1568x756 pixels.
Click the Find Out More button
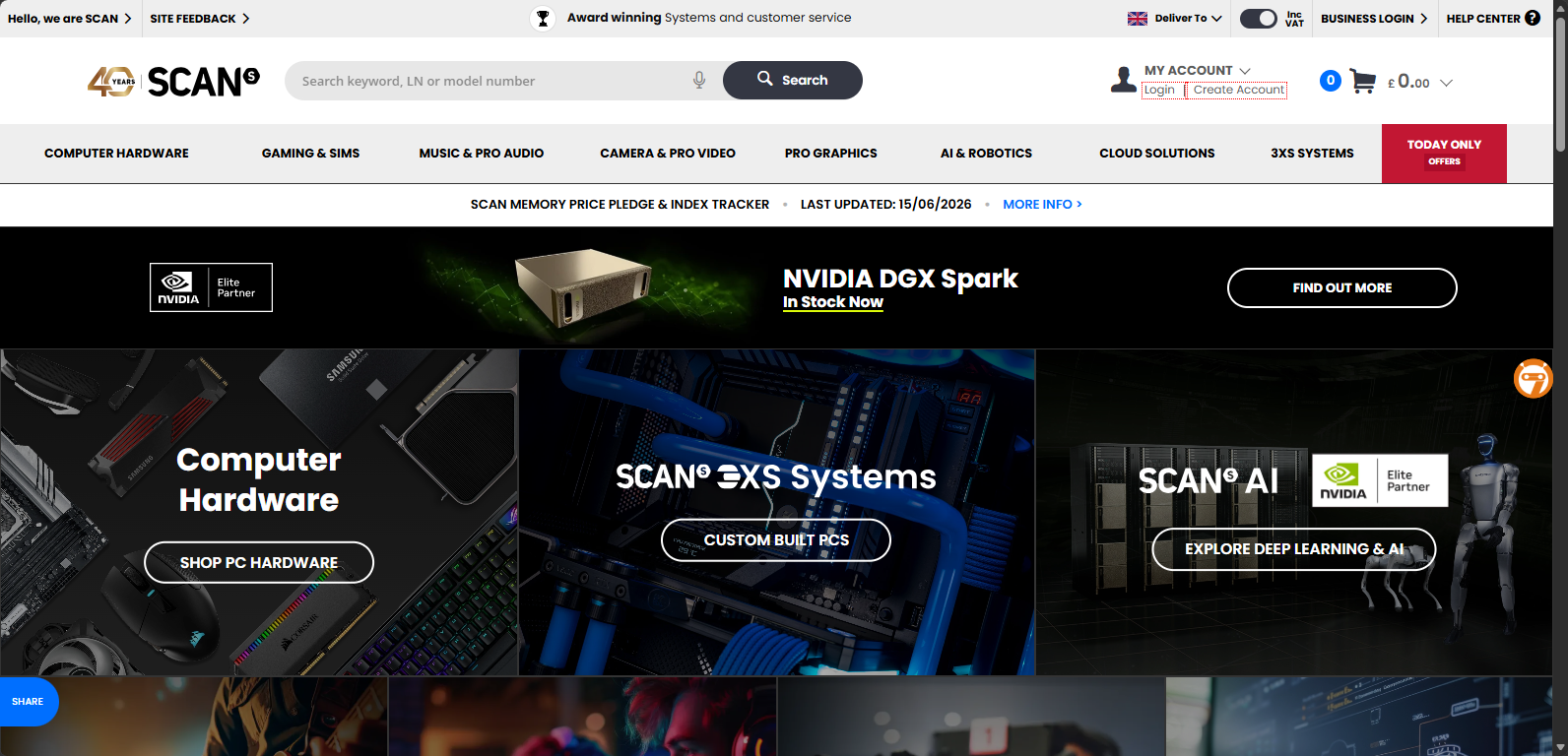click(1342, 287)
